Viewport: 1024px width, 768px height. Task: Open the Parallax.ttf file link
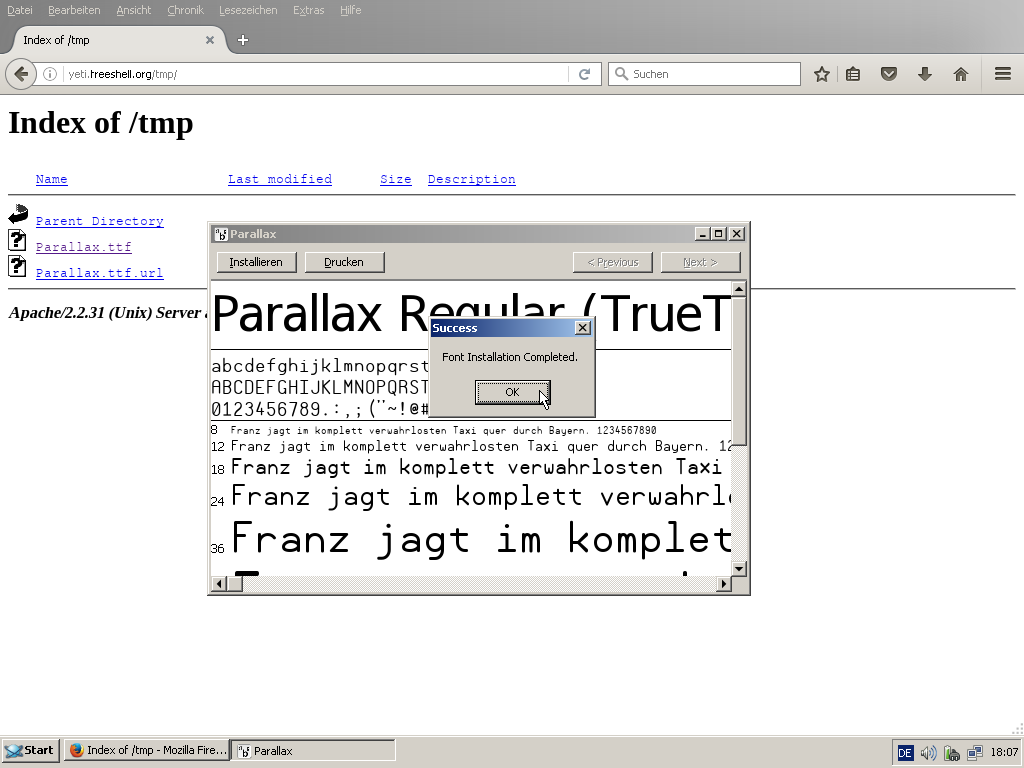pyautogui.click(x=83, y=247)
